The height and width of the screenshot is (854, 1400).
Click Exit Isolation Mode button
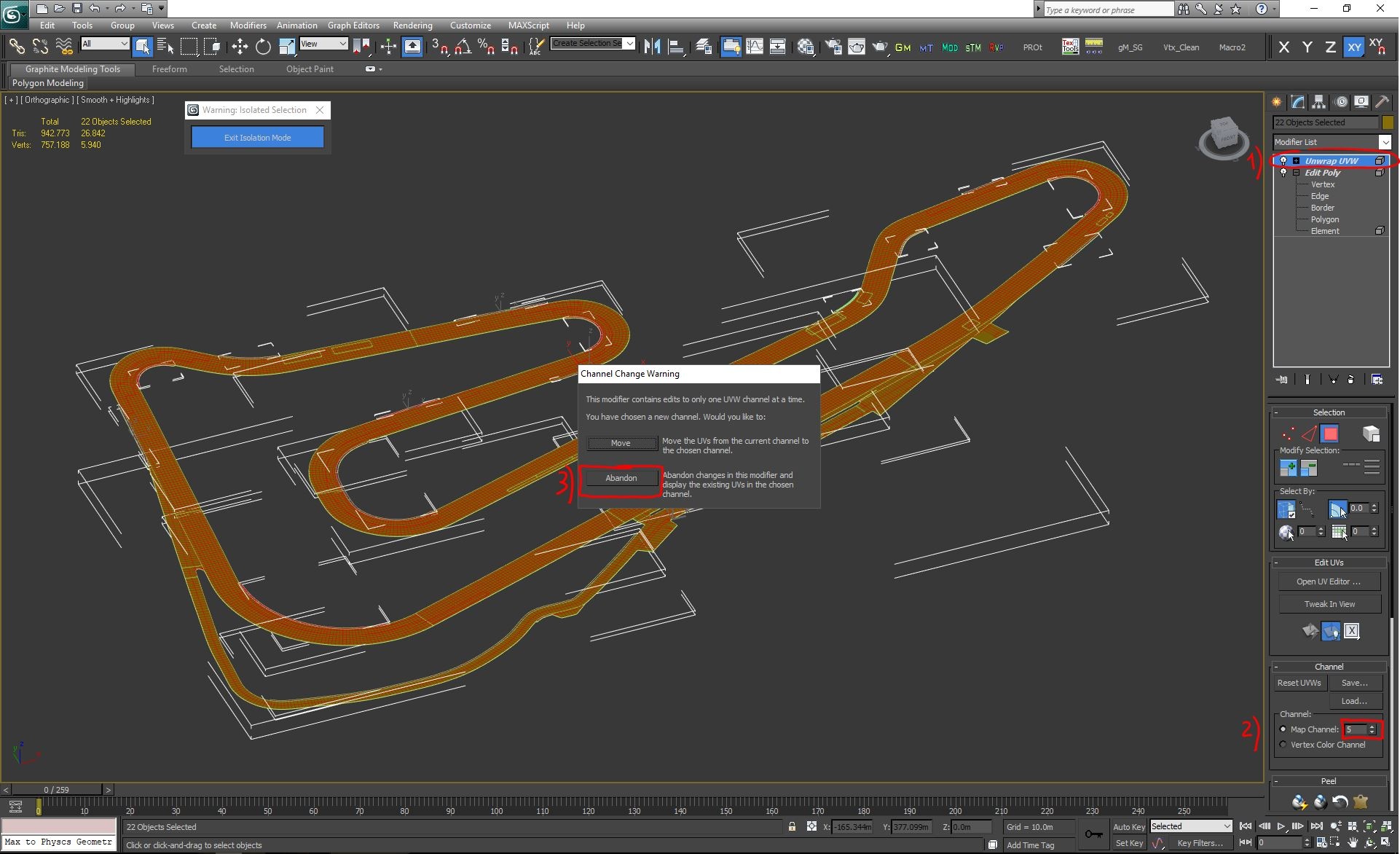pos(257,137)
